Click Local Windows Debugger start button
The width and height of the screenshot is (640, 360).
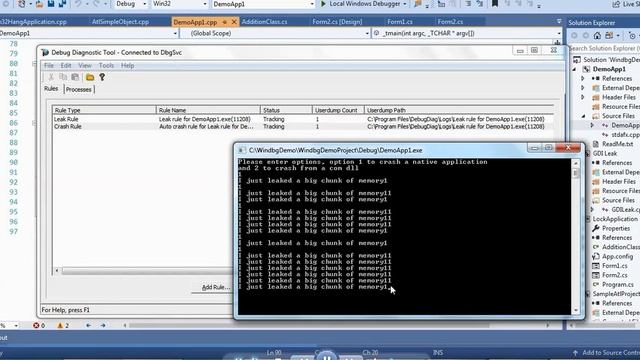tap(360, 4)
